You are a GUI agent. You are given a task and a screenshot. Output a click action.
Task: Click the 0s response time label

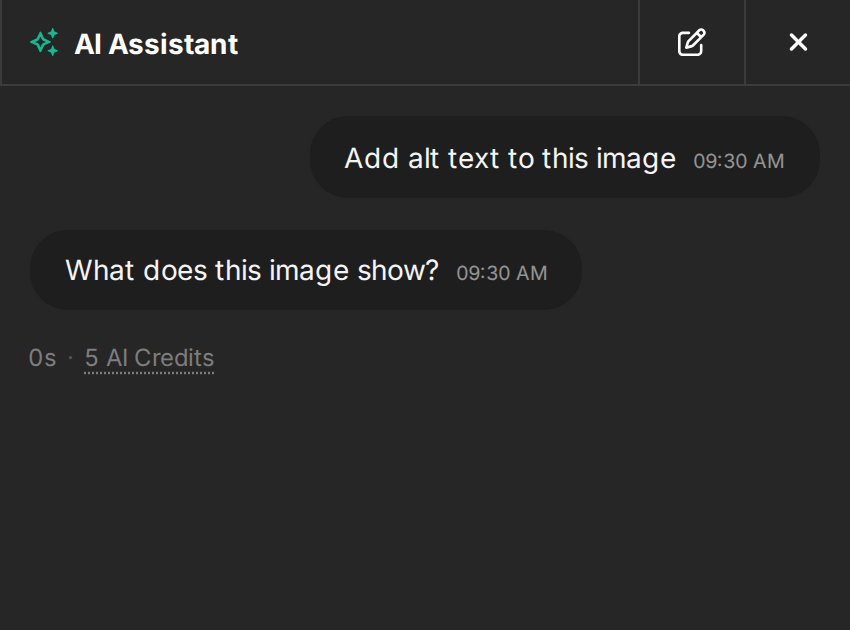(x=42, y=358)
